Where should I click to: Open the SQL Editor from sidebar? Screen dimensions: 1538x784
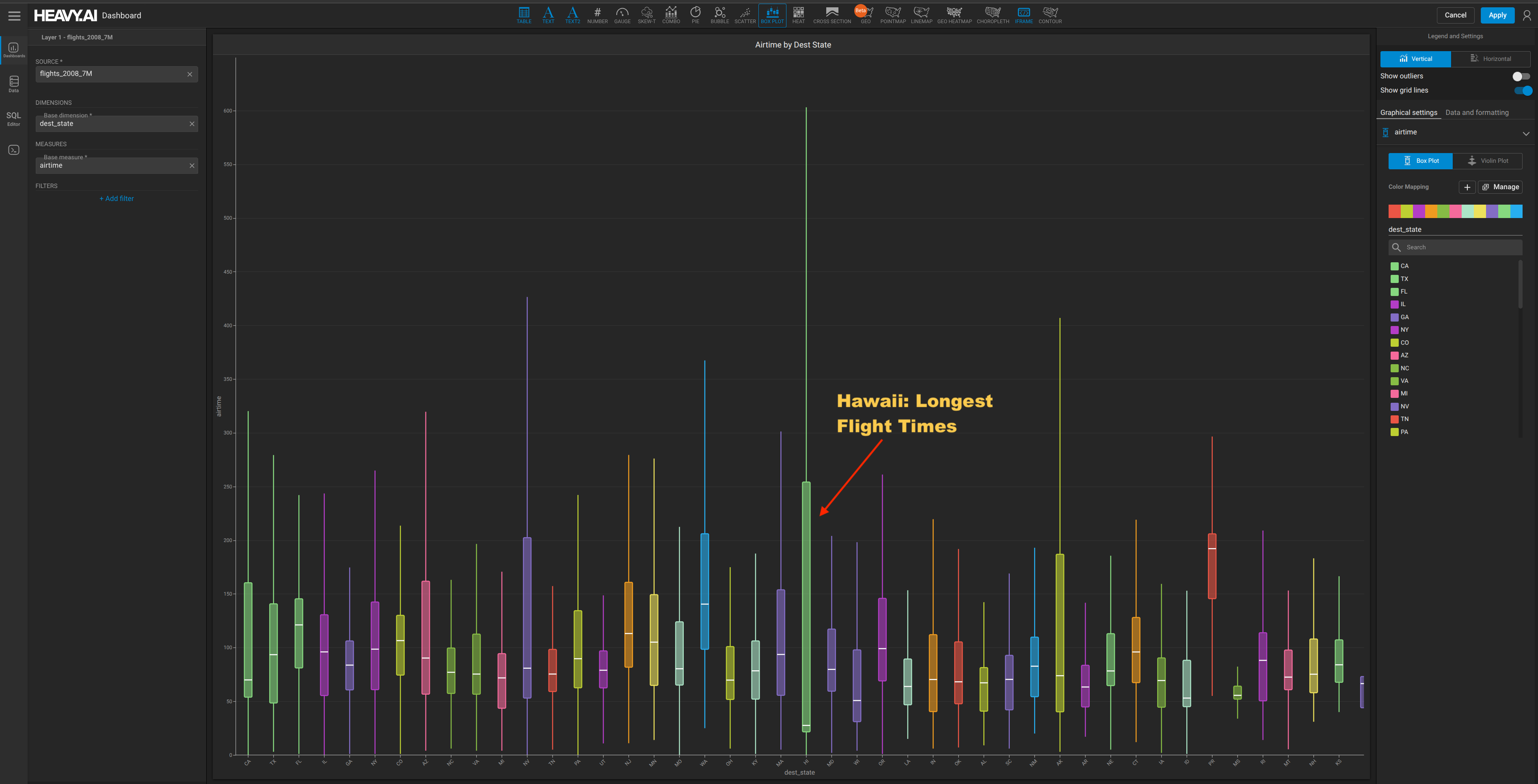point(13,118)
